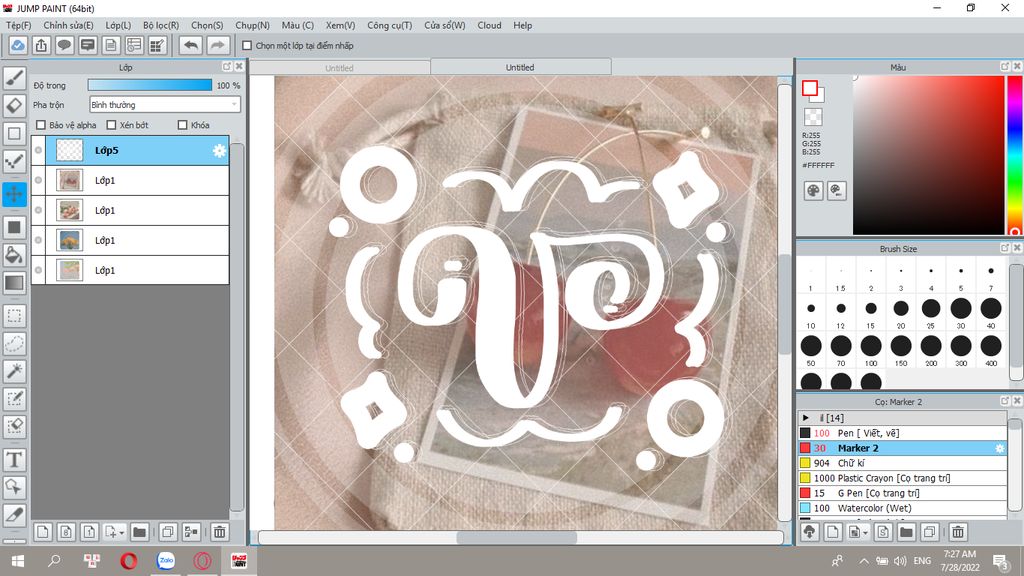
Task: Select the Operation object tool
Action: [14, 487]
